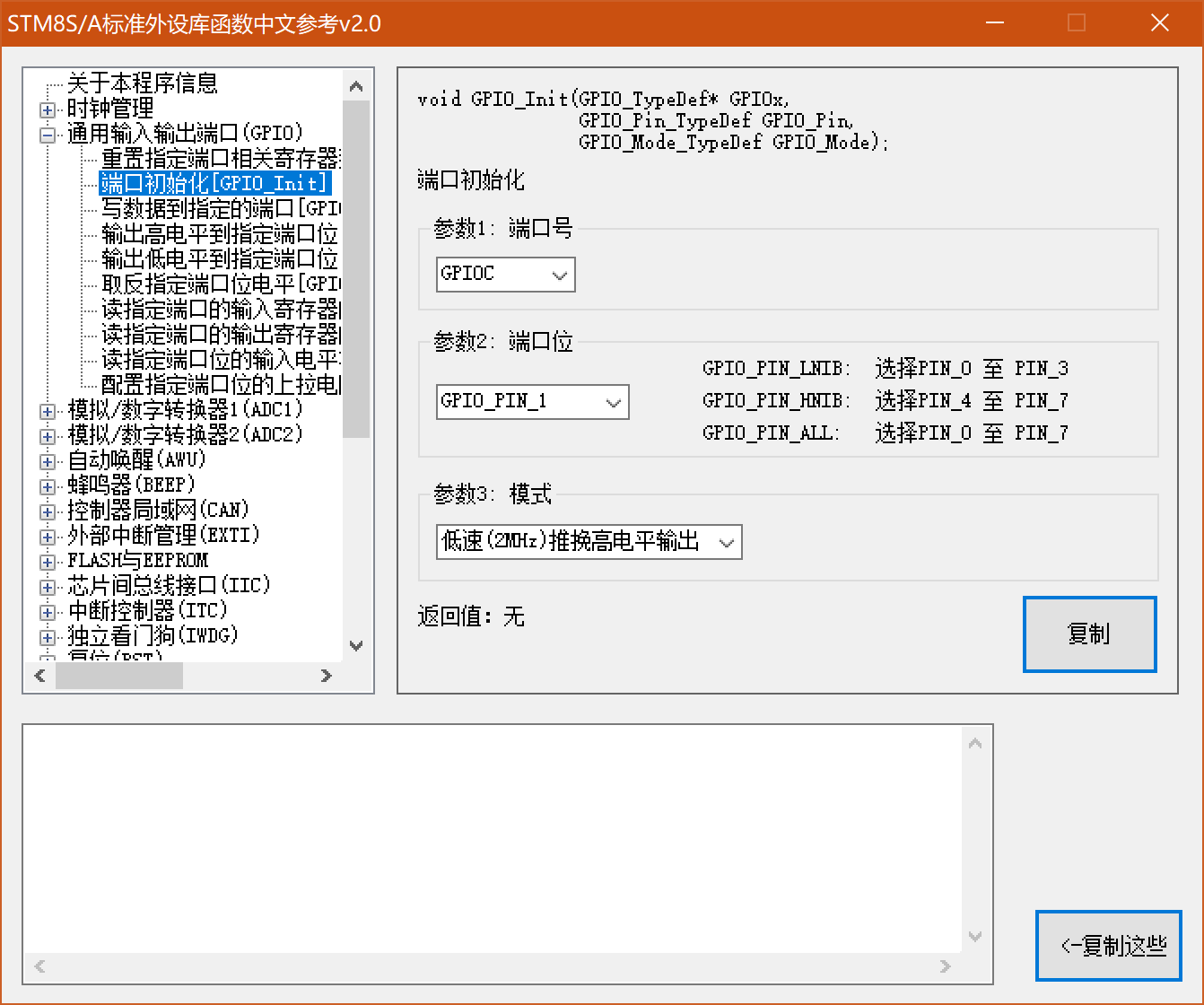Expand the 外部中断管理(EXTI) node
This screenshot has height=1005, width=1204.
(x=46, y=537)
